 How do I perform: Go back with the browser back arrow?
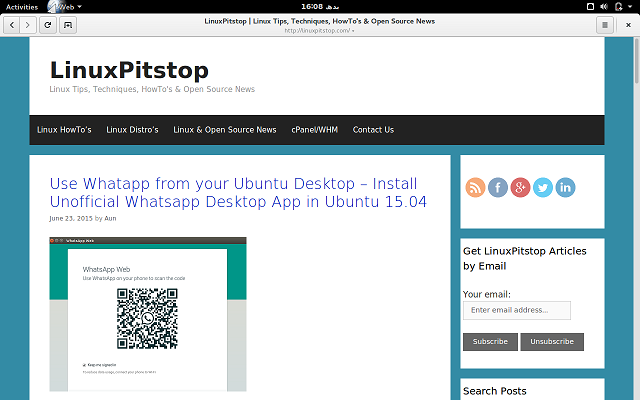pyautogui.click(x=12, y=25)
